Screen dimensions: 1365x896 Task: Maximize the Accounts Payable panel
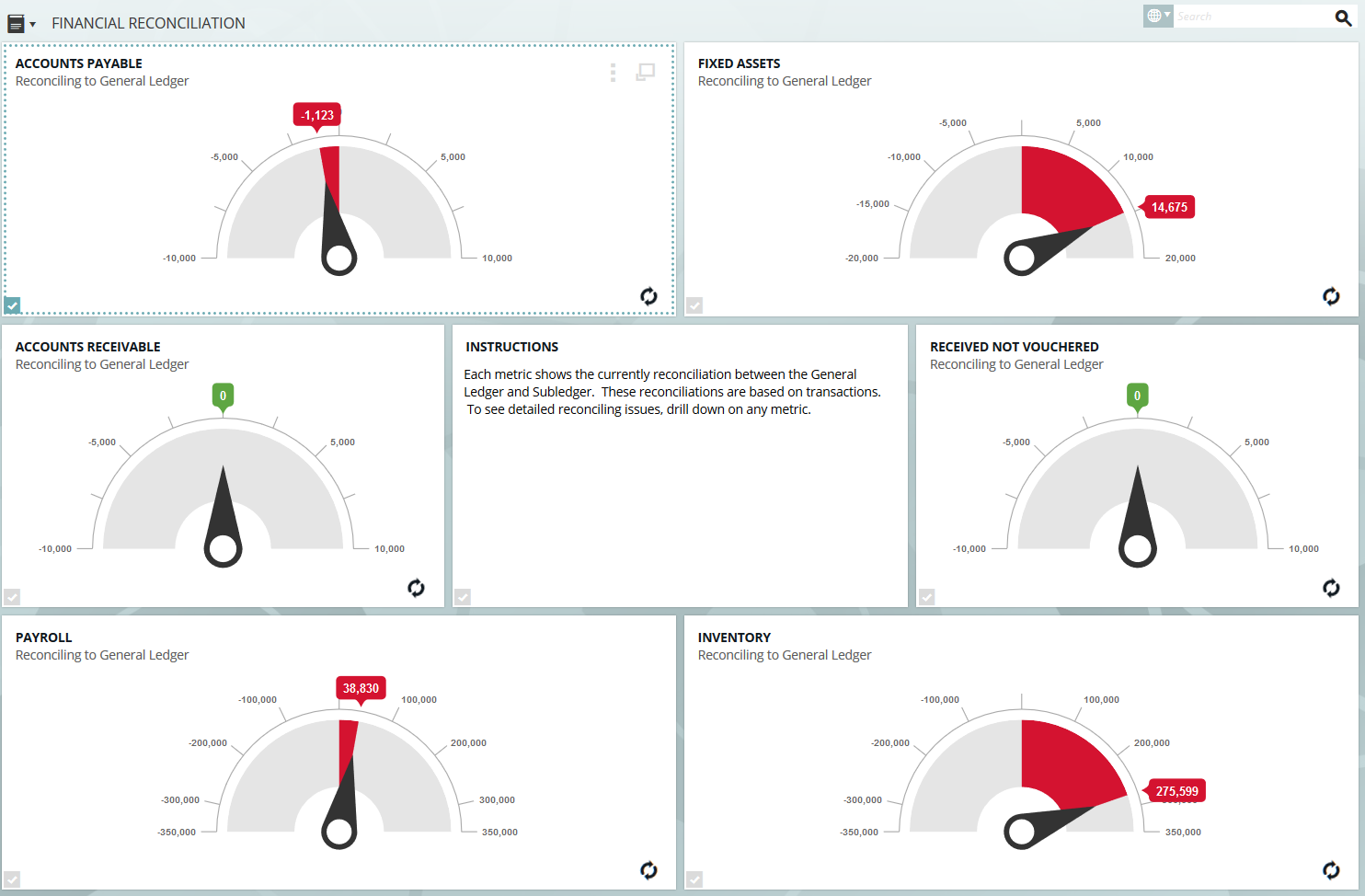click(646, 72)
